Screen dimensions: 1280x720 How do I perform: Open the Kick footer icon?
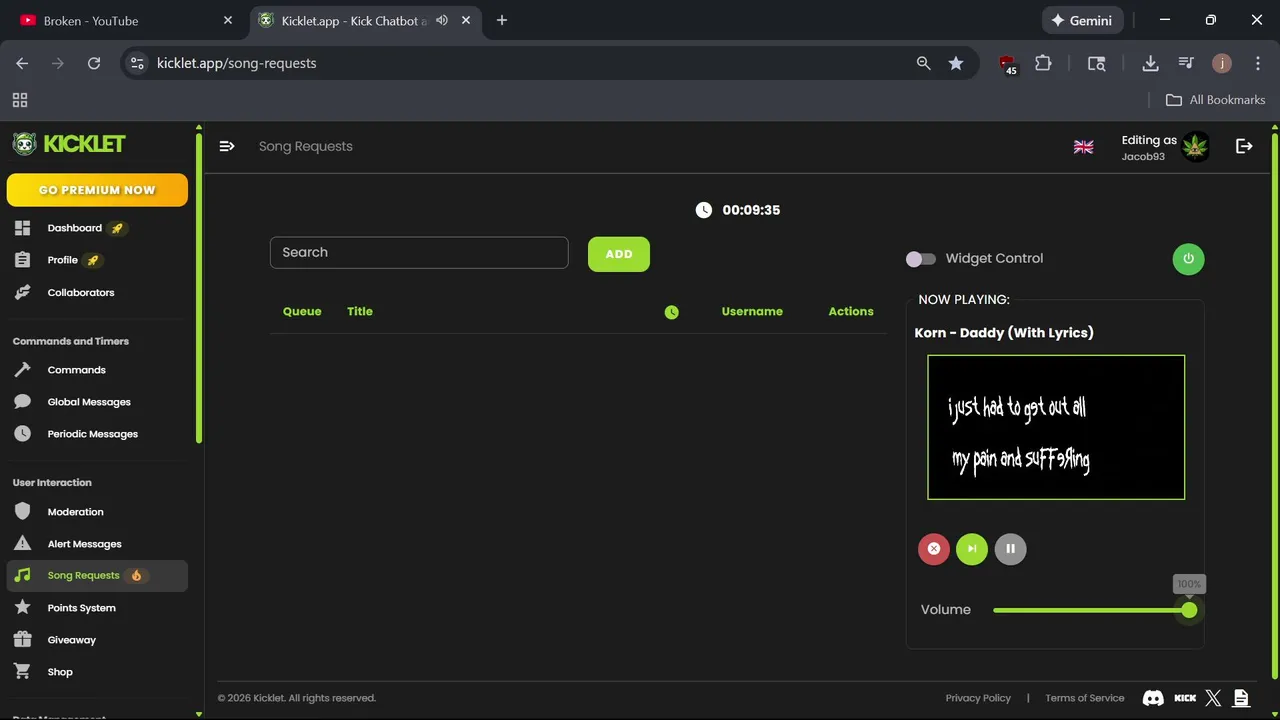[1185, 698]
